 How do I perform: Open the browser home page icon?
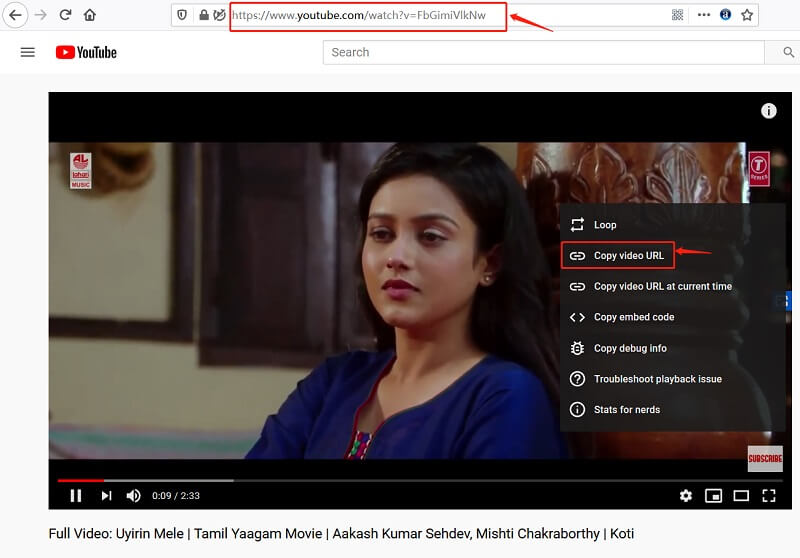coord(90,15)
